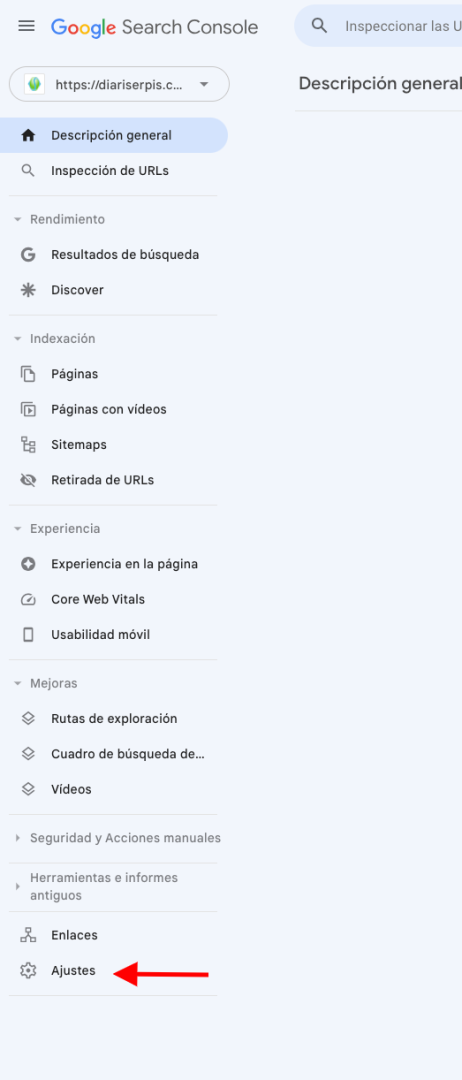Click the Ajustes gear icon
The width and height of the screenshot is (462, 1080).
[x=28, y=971]
